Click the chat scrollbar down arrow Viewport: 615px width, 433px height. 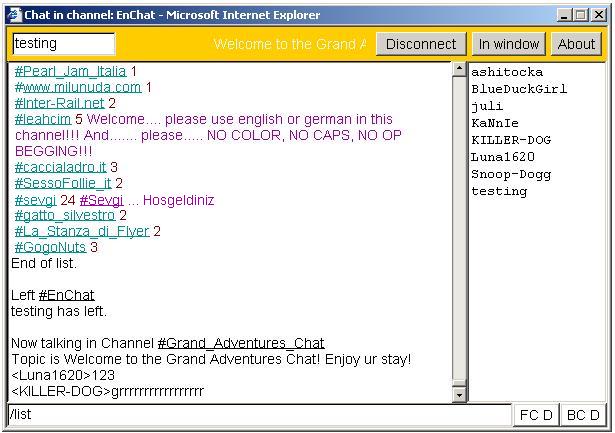[459, 395]
